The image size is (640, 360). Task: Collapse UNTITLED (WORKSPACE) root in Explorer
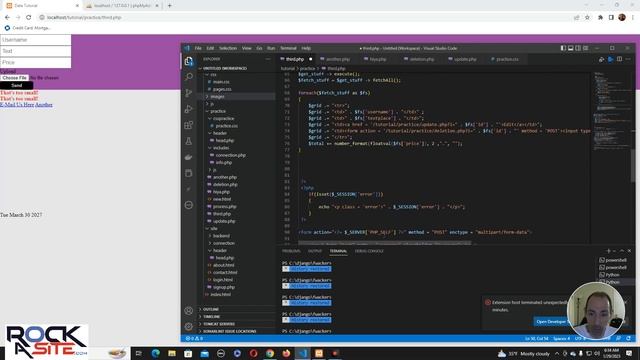coord(224,68)
